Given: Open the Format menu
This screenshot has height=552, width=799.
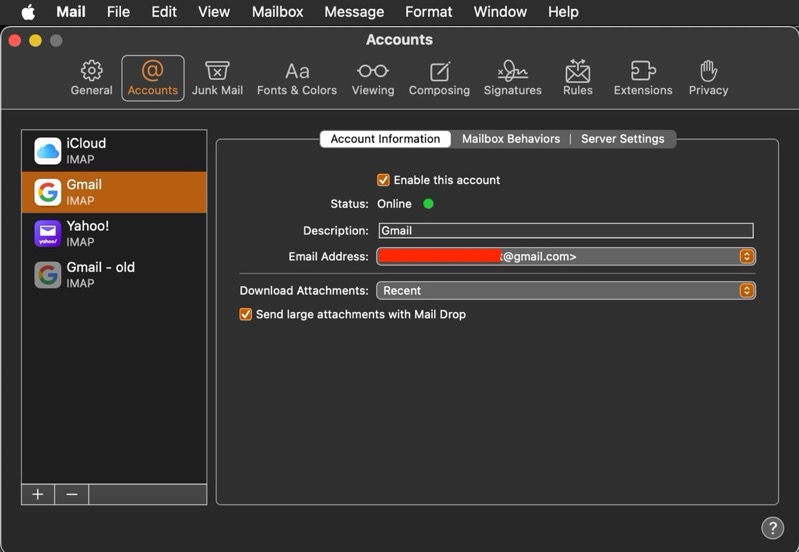Looking at the screenshot, I should (x=429, y=12).
